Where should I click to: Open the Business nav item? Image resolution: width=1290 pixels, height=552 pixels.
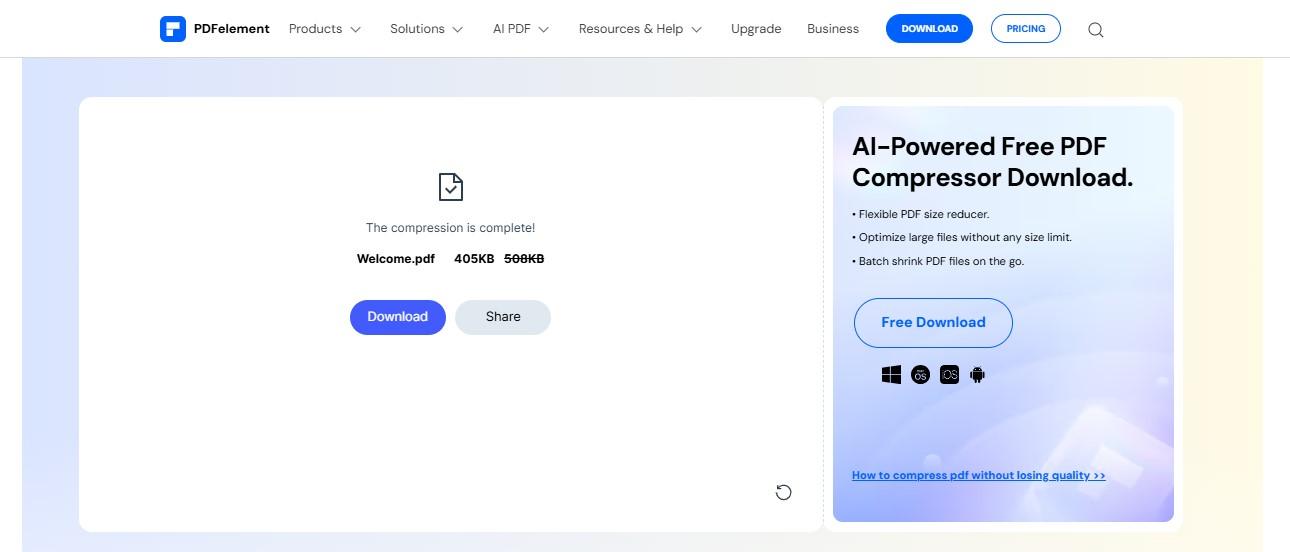[833, 29]
